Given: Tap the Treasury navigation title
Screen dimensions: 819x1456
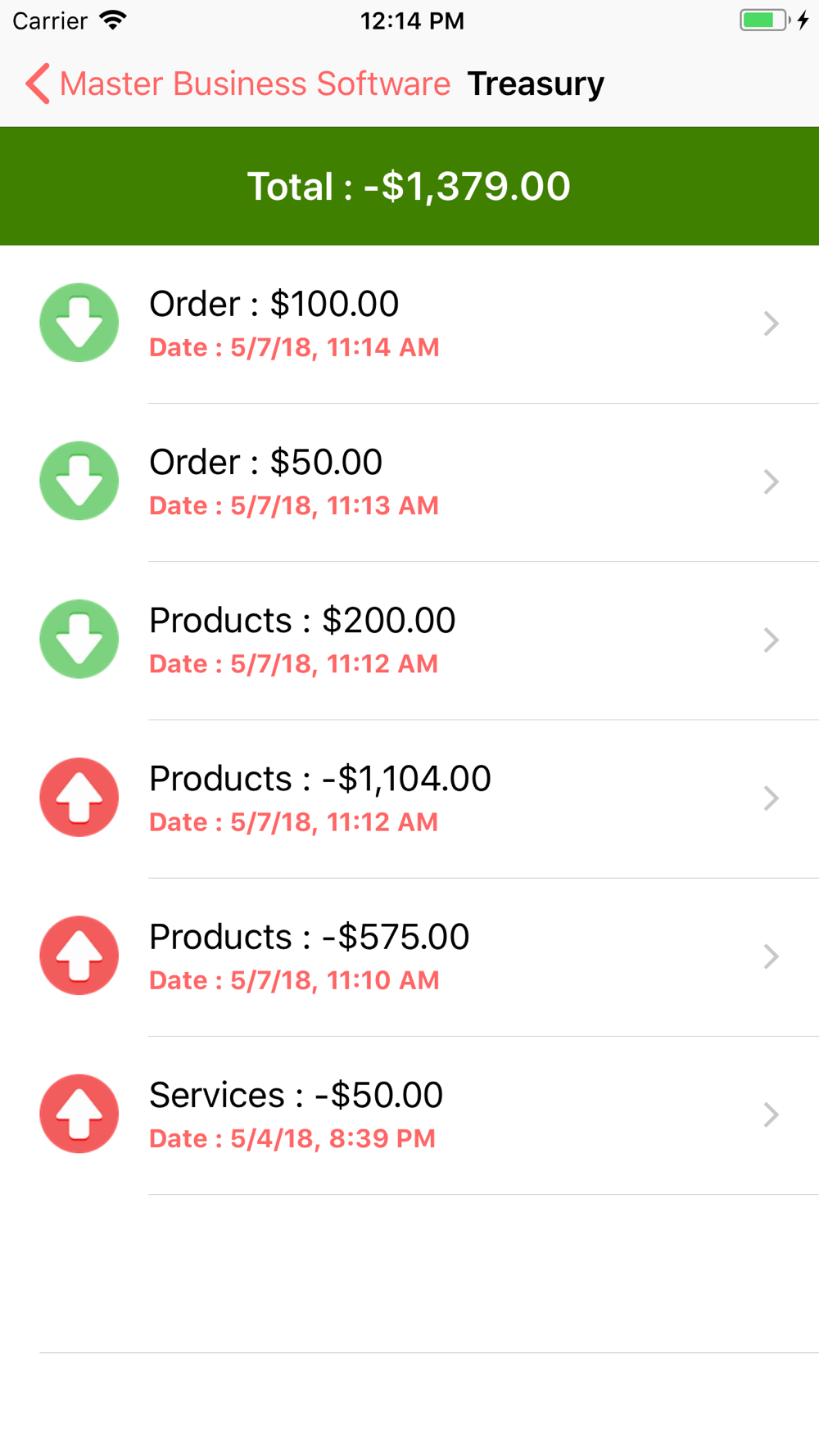Looking at the screenshot, I should [536, 84].
